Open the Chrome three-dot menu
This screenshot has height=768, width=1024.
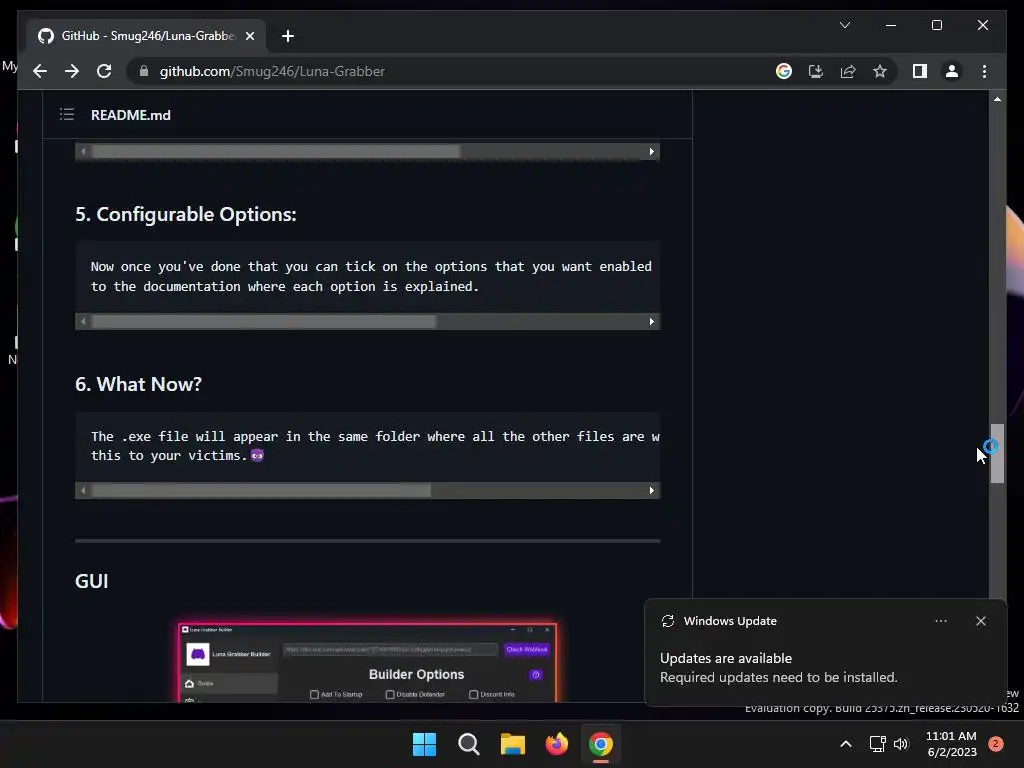click(x=984, y=71)
